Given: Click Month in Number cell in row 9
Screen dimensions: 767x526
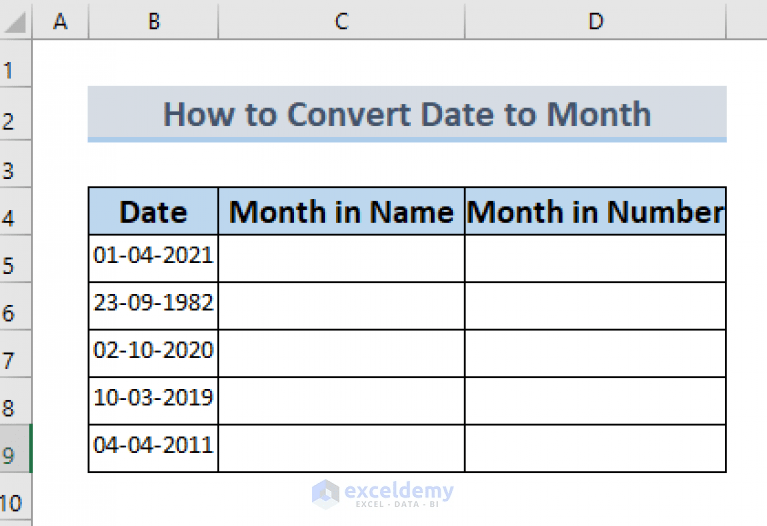Looking at the screenshot, I should (x=595, y=449).
